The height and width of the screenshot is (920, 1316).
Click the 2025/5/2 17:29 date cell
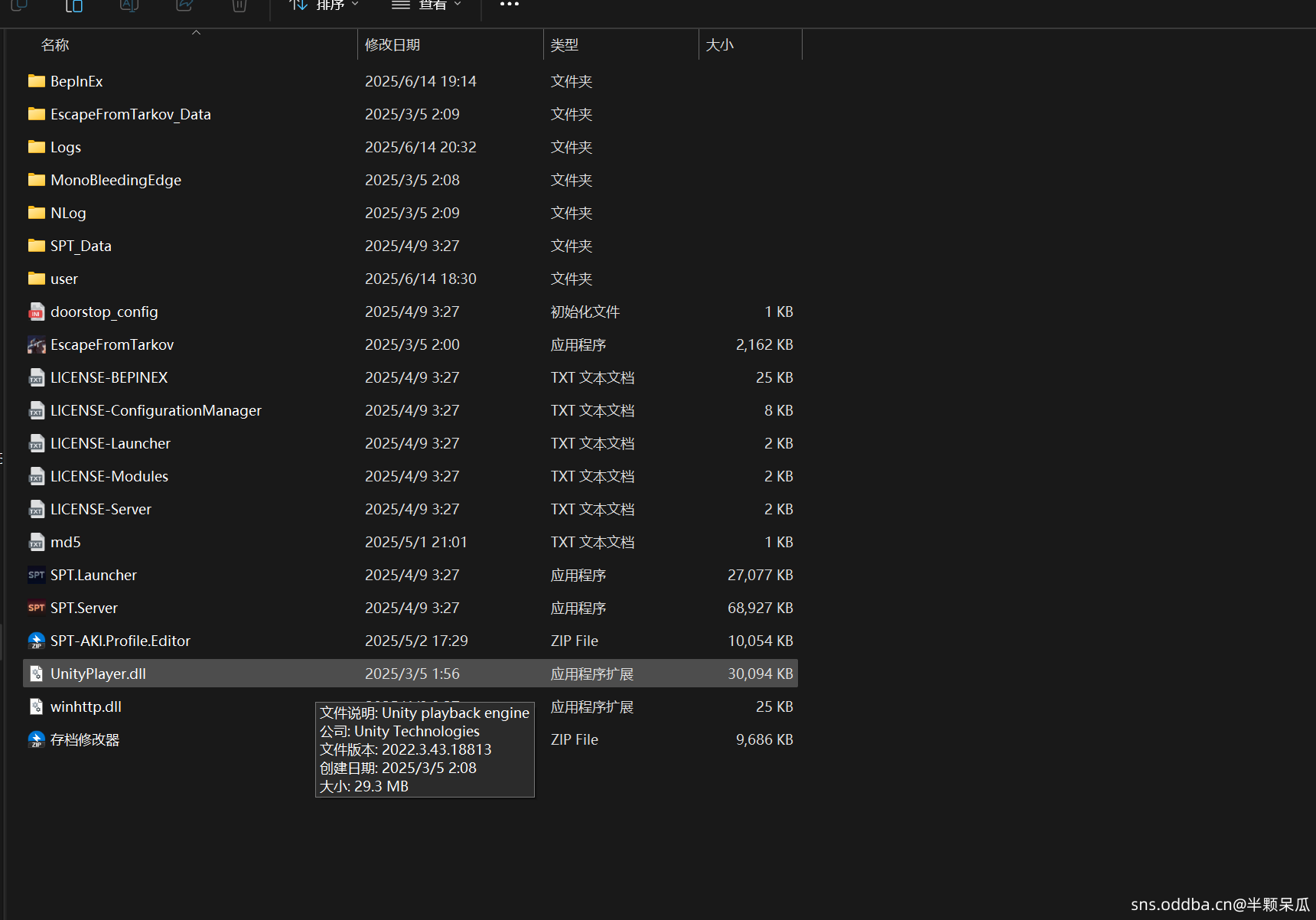(416, 641)
